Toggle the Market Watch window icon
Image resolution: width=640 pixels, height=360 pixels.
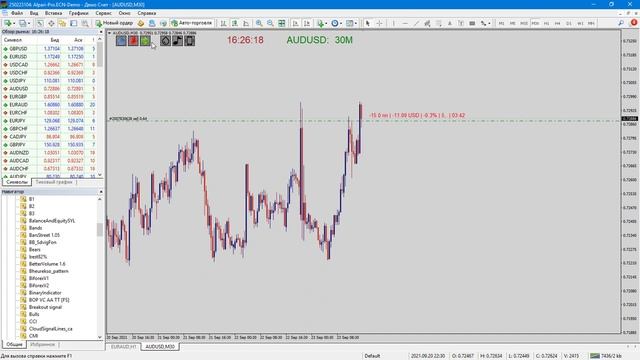40,23
